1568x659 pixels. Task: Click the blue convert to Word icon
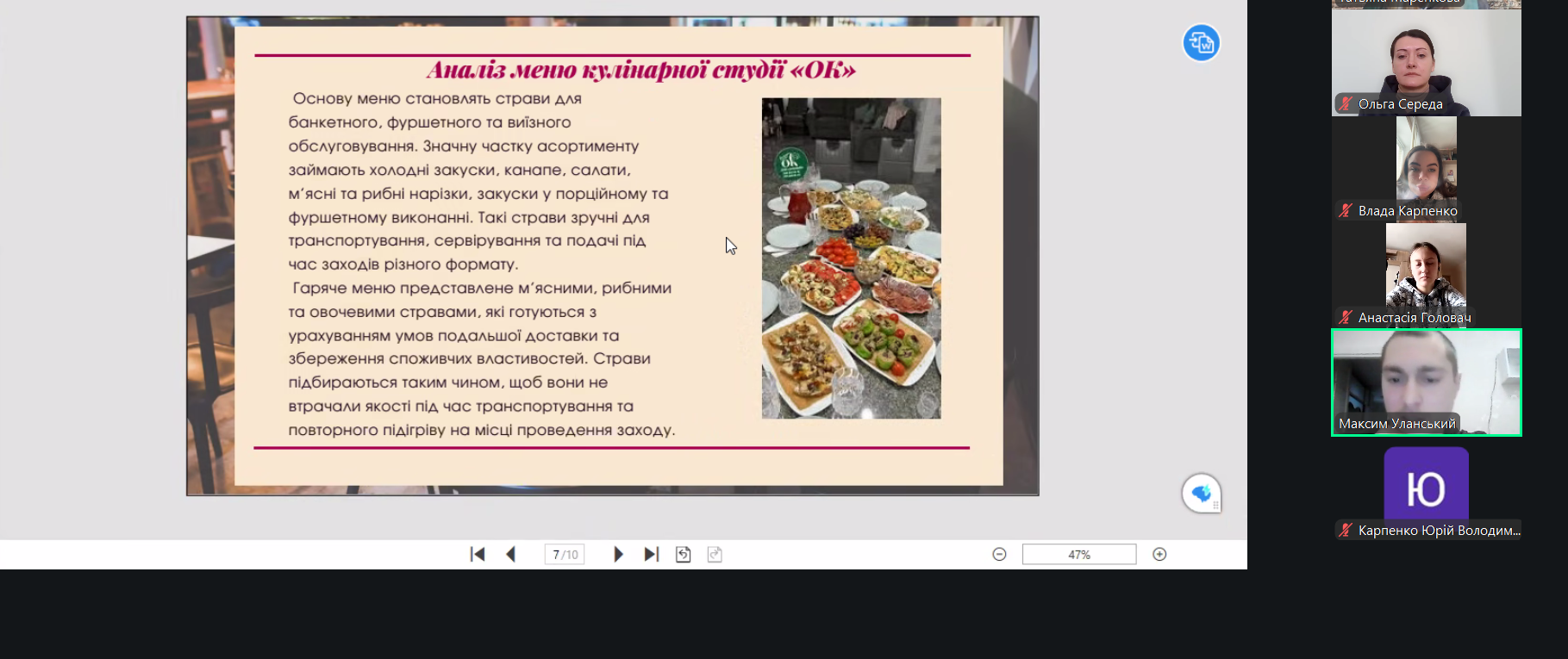point(1201,43)
